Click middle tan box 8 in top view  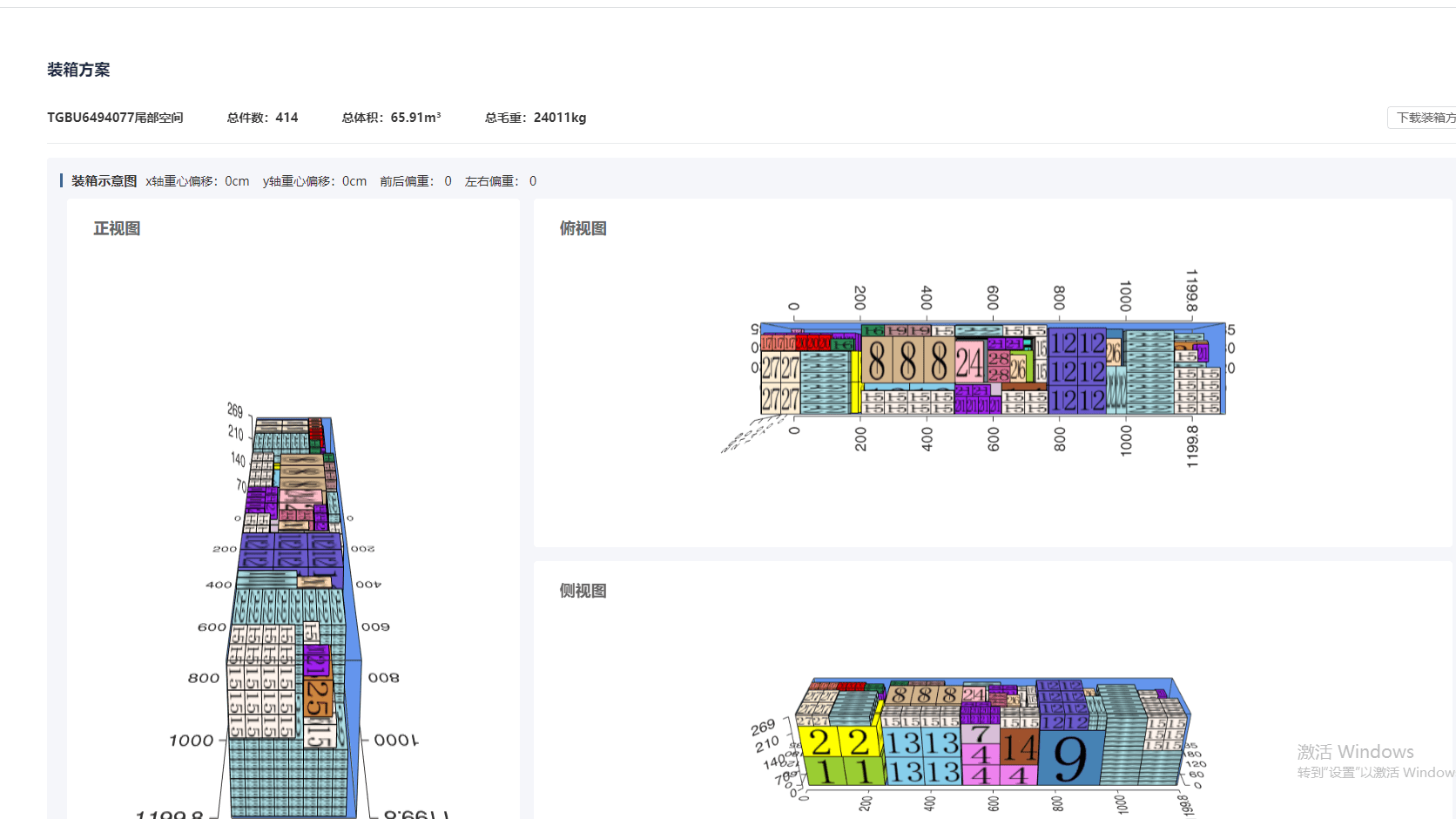[907, 362]
